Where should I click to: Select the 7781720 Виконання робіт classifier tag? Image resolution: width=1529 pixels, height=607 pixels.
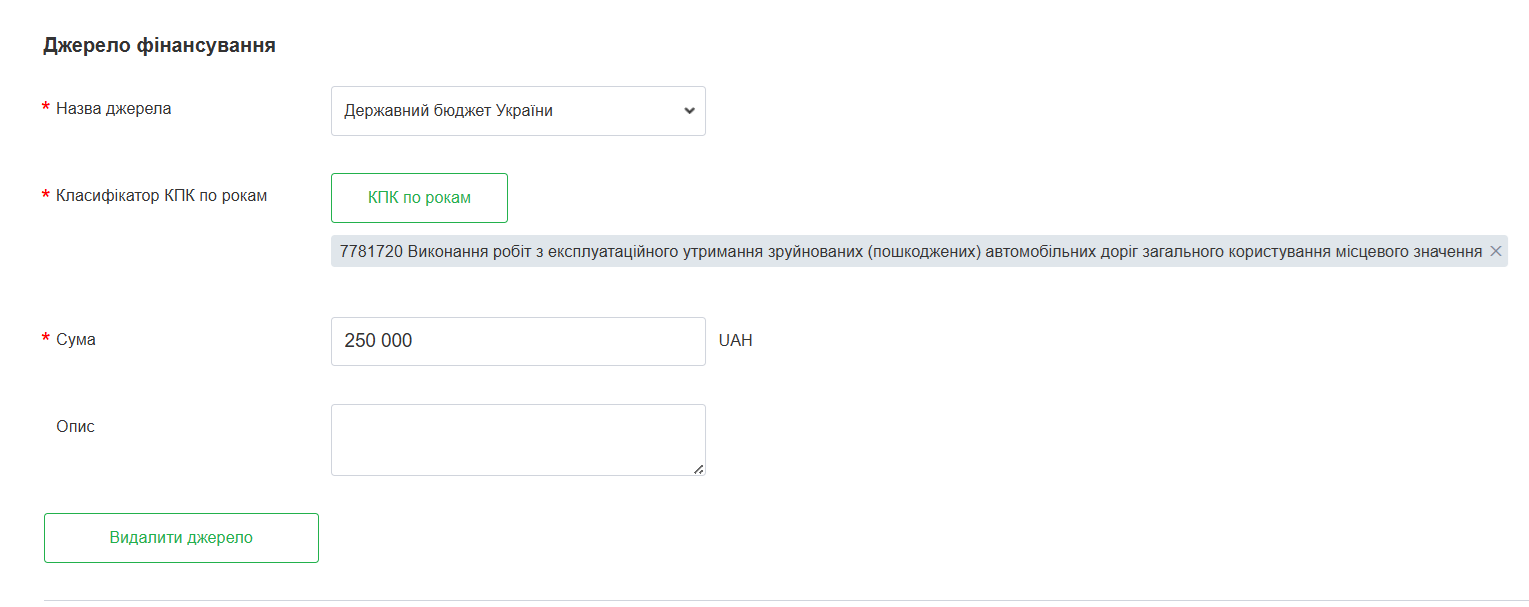(x=910, y=252)
